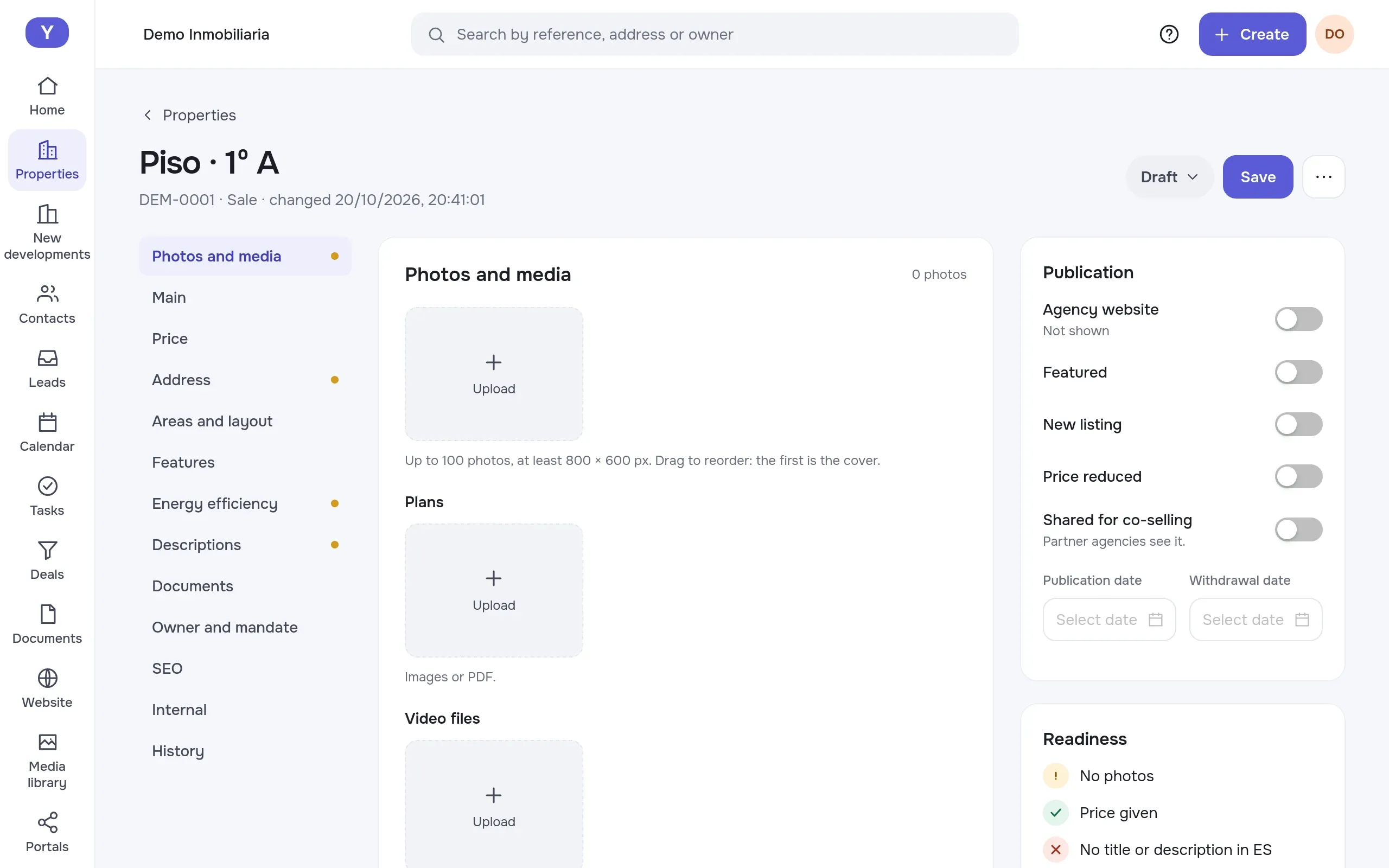The width and height of the screenshot is (1389, 868).
Task: Click the Create button
Action: click(1252, 34)
